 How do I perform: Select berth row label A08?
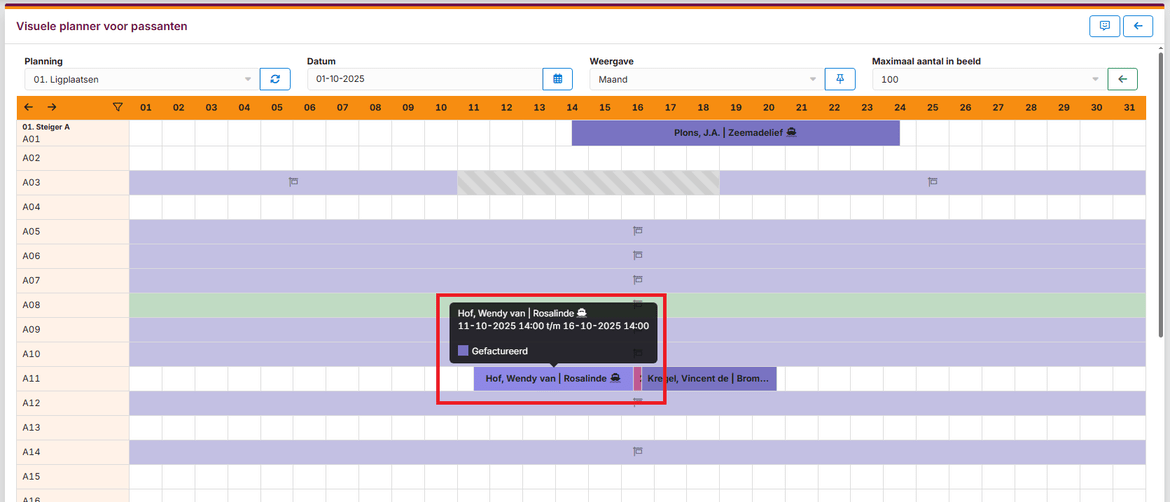pos(31,305)
